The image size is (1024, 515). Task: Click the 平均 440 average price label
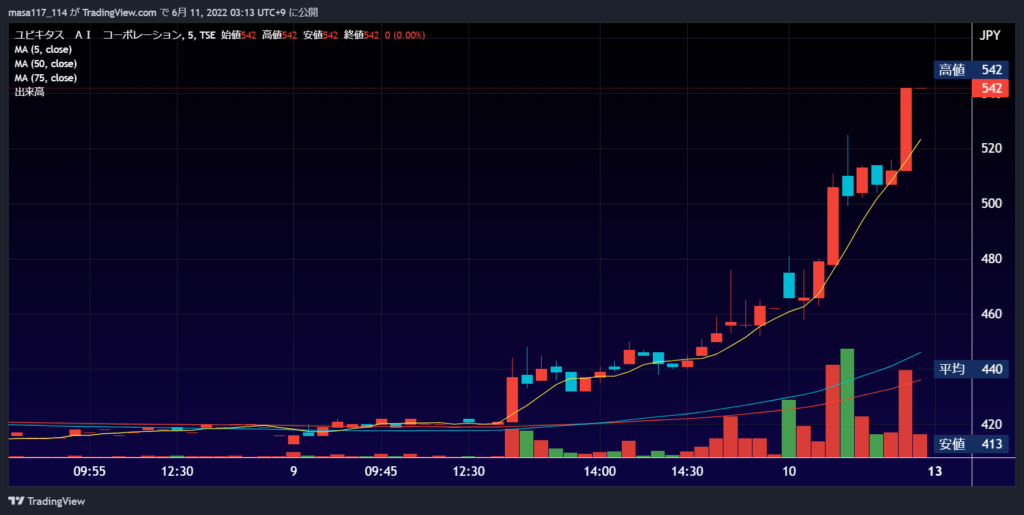(x=971, y=369)
